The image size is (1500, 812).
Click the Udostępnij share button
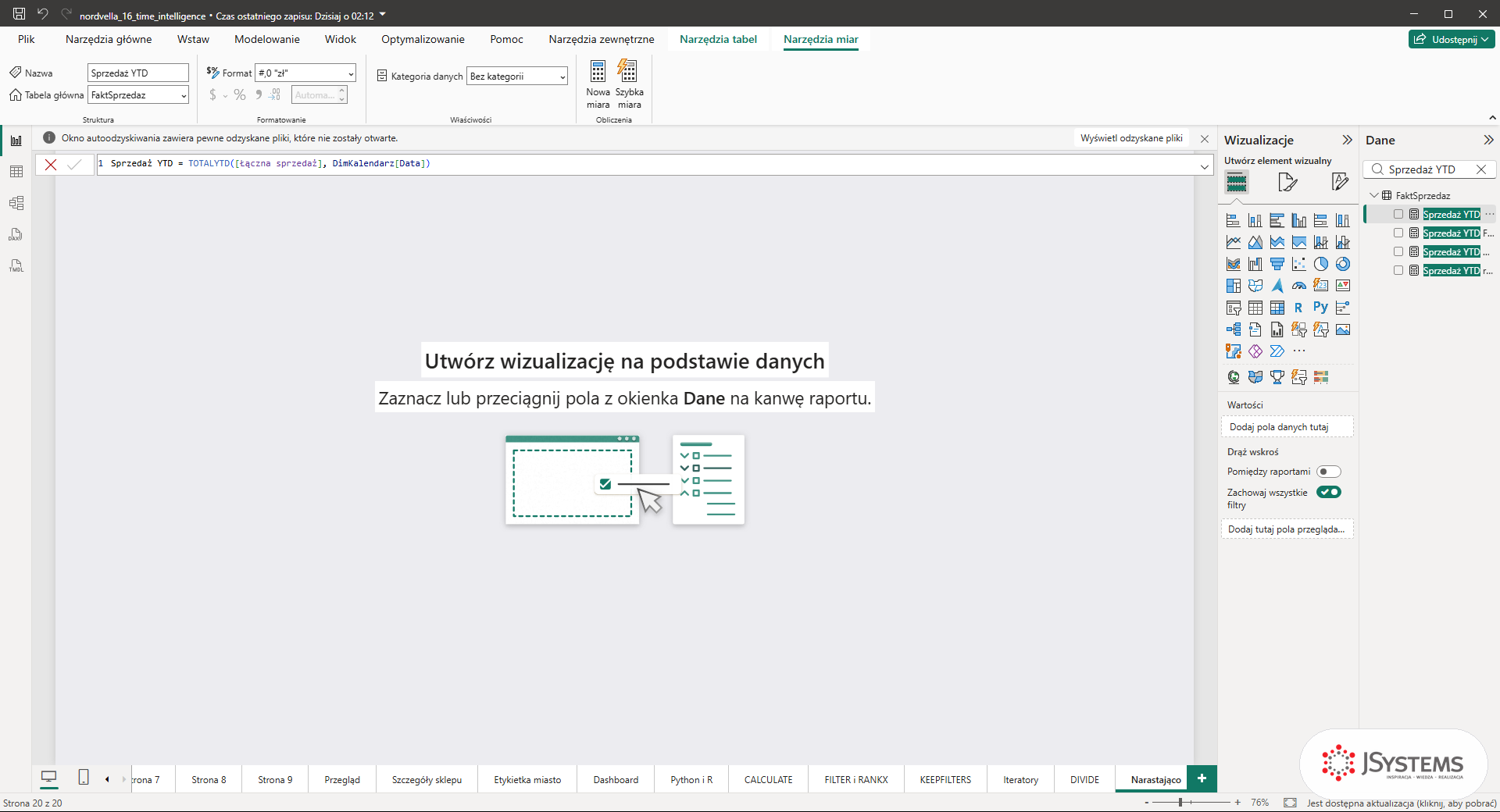(x=1452, y=39)
